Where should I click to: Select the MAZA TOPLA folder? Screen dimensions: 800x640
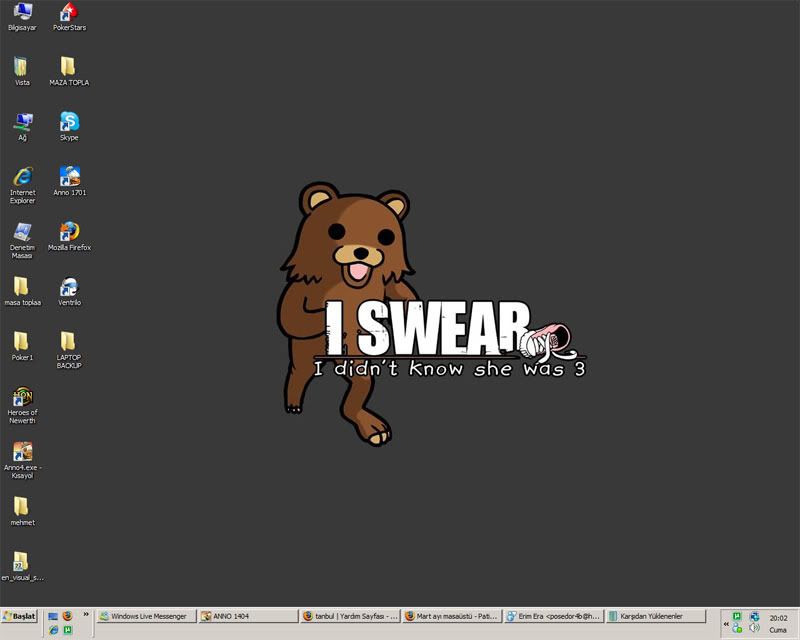69,67
